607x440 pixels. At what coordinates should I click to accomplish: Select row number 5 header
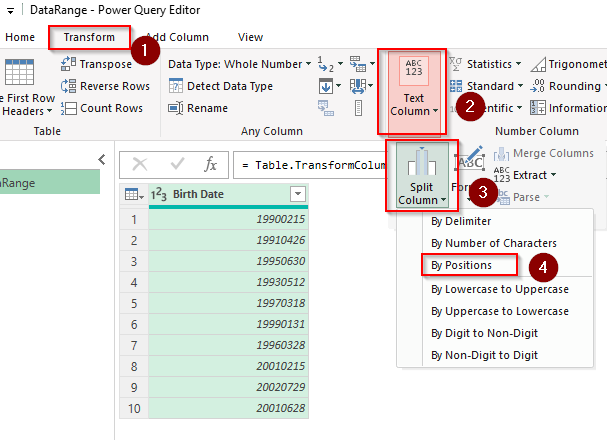pyautogui.click(x=134, y=303)
